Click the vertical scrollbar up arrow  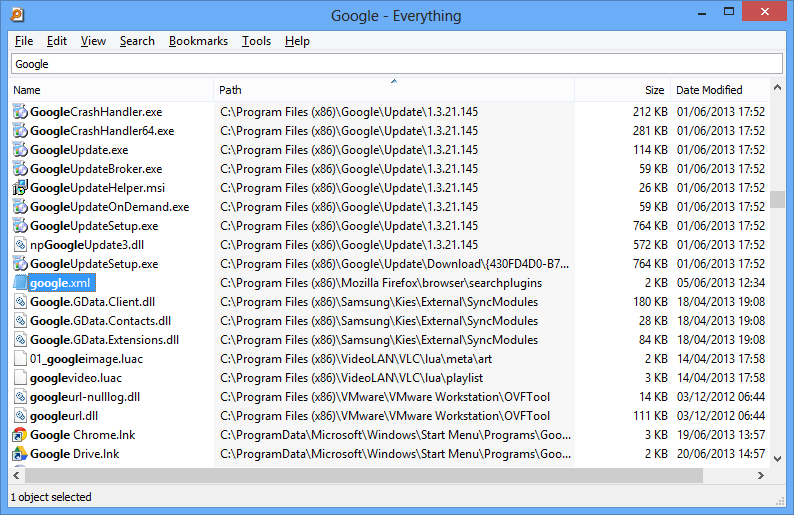pyautogui.click(x=777, y=88)
